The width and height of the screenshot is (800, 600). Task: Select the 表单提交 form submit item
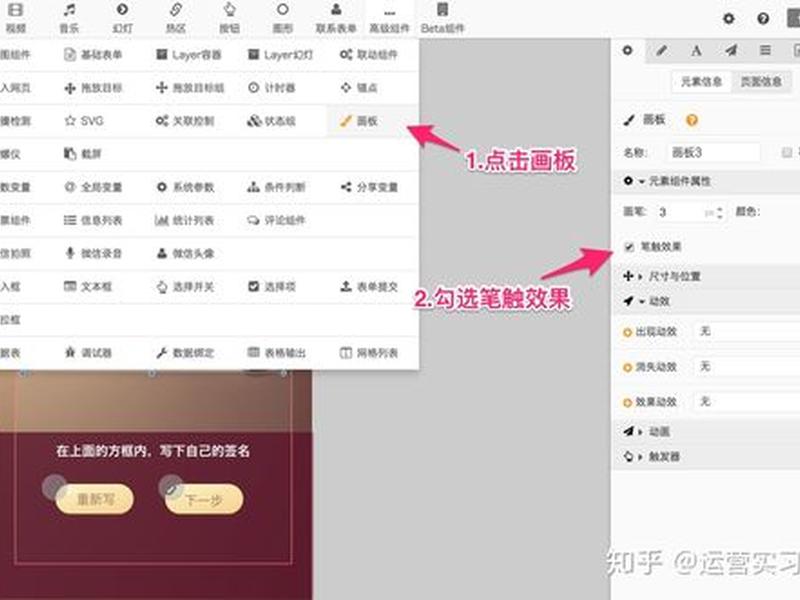[368, 286]
